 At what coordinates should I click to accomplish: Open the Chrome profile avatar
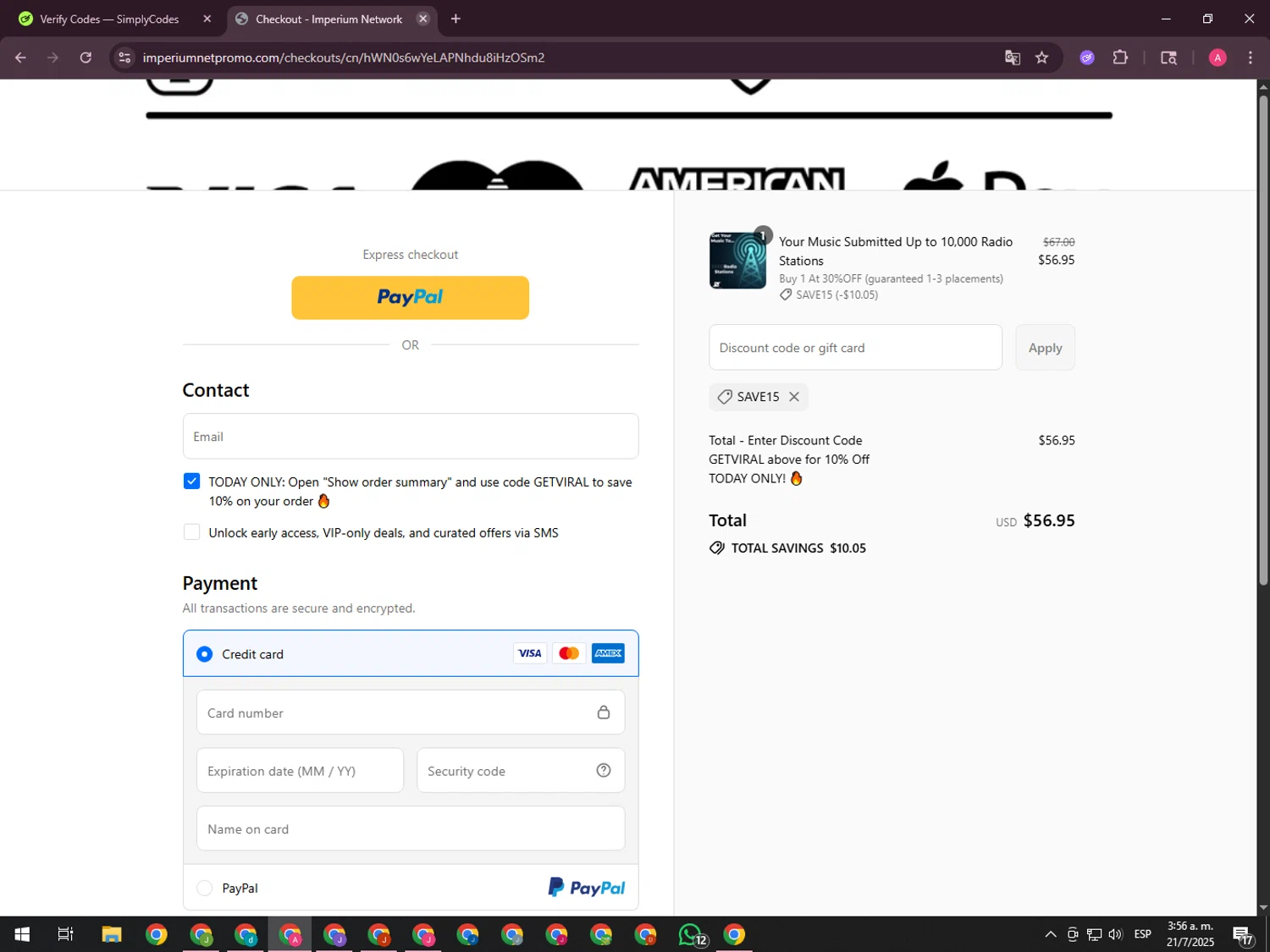tap(1218, 58)
